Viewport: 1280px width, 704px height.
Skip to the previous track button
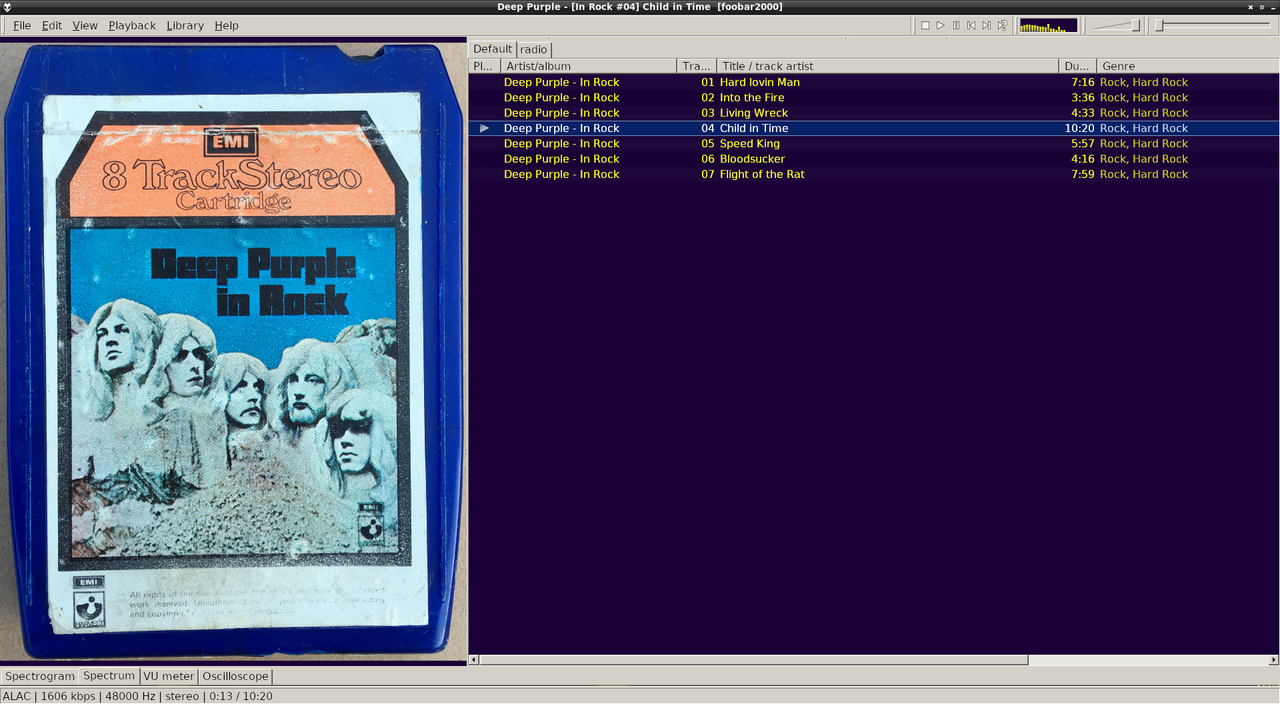tap(971, 25)
